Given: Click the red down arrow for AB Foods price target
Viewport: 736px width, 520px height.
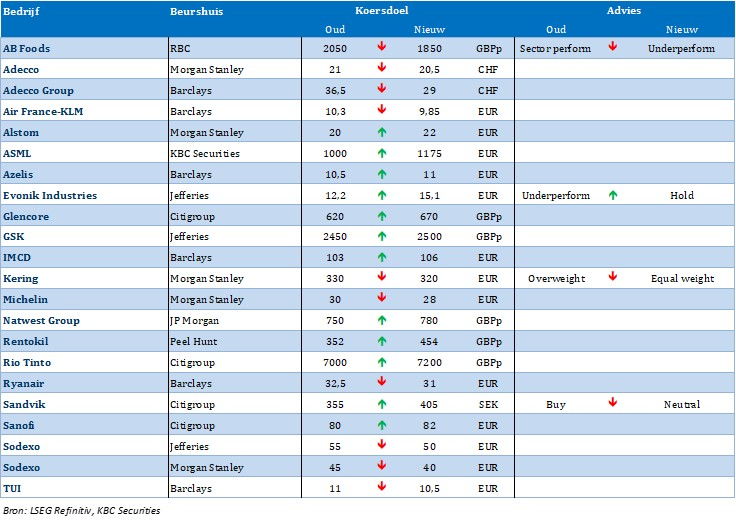Looking at the screenshot, I should tap(381, 48).
